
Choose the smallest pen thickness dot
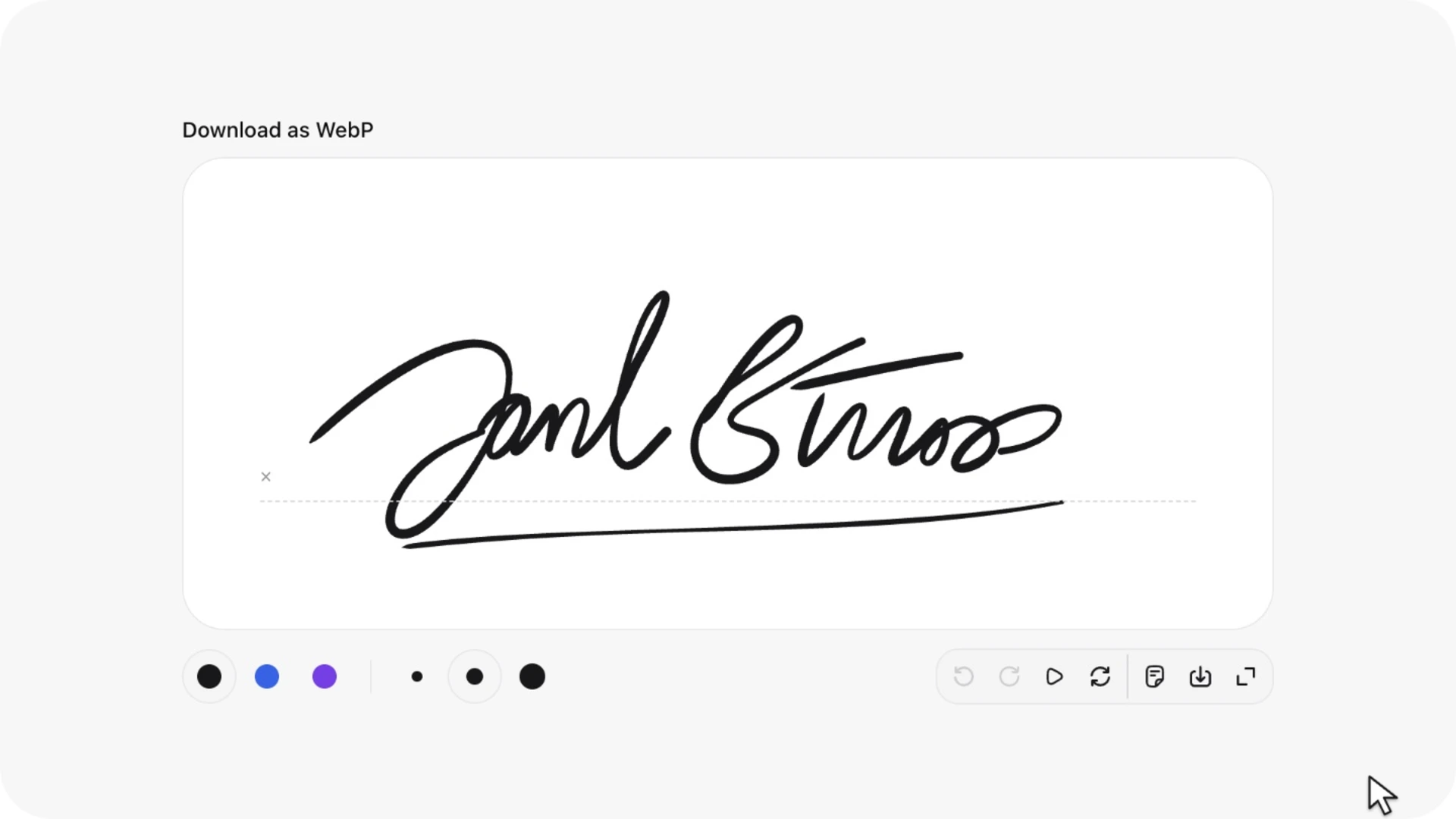[417, 676]
